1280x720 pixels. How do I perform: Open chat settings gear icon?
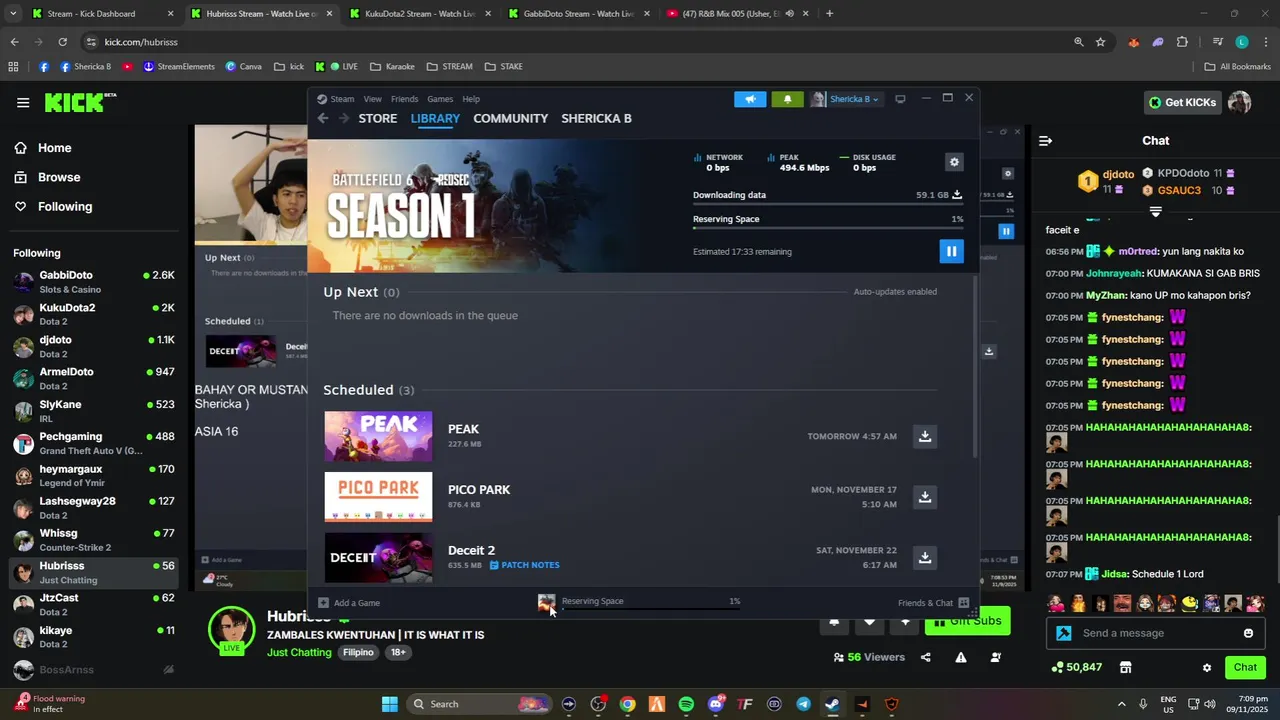click(x=1207, y=667)
